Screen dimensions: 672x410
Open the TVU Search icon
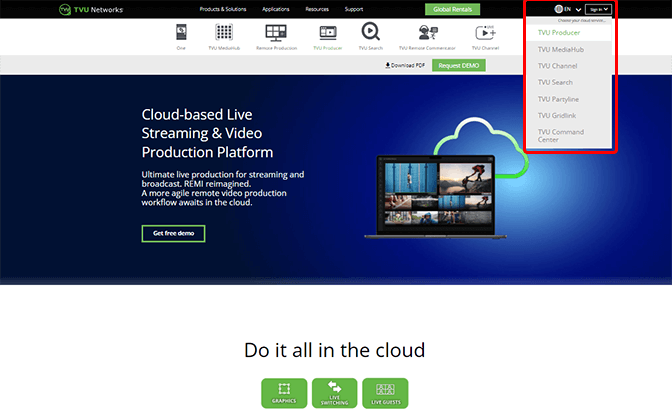pyautogui.click(x=370, y=35)
